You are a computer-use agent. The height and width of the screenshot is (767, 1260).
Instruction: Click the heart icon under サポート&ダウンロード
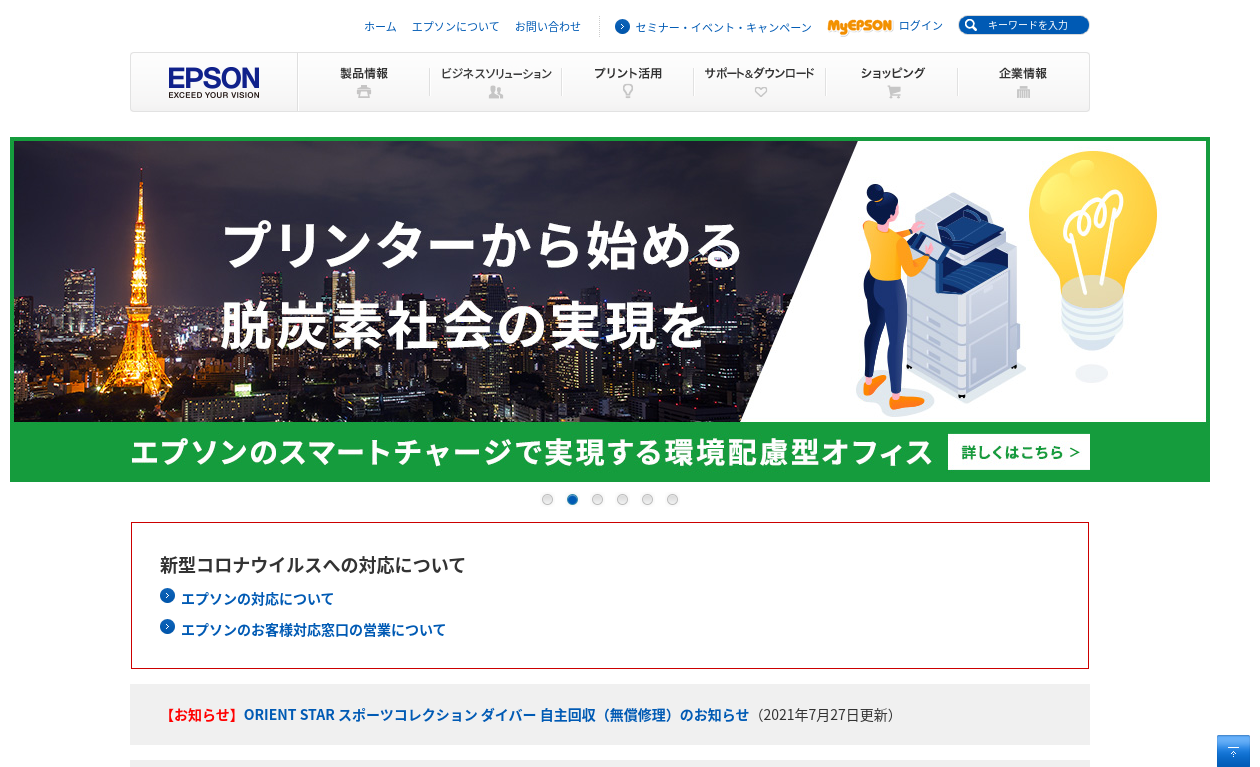click(760, 92)
